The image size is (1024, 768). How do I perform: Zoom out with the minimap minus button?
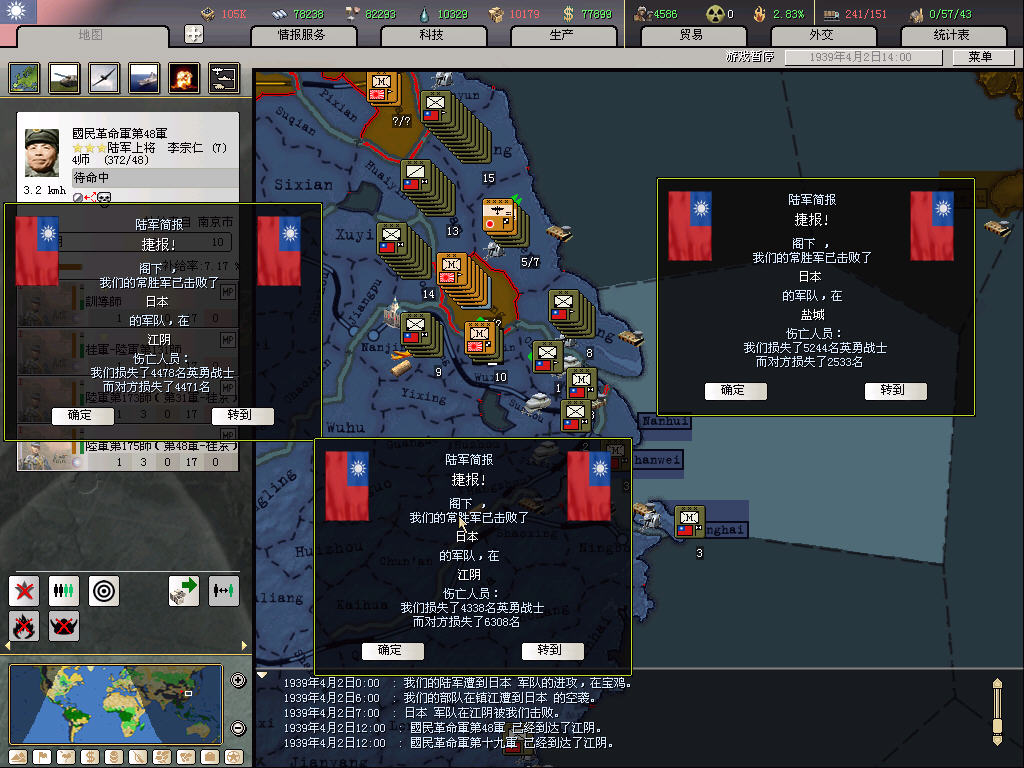point(238,728)
